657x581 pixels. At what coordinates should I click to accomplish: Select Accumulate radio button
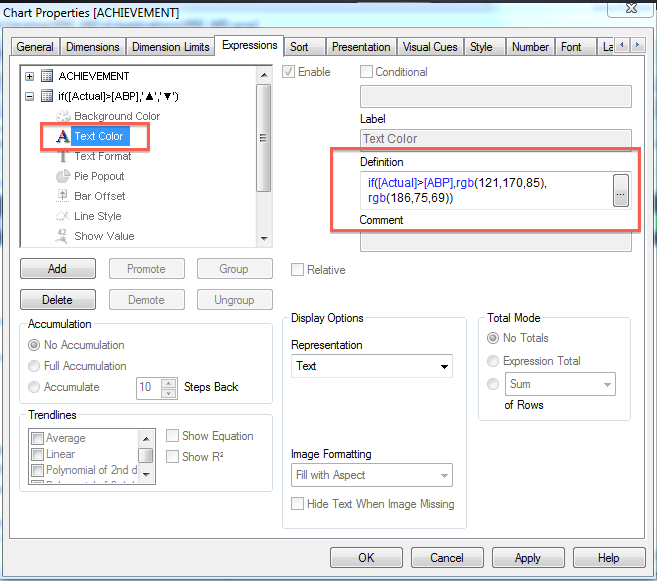[34, 387]
